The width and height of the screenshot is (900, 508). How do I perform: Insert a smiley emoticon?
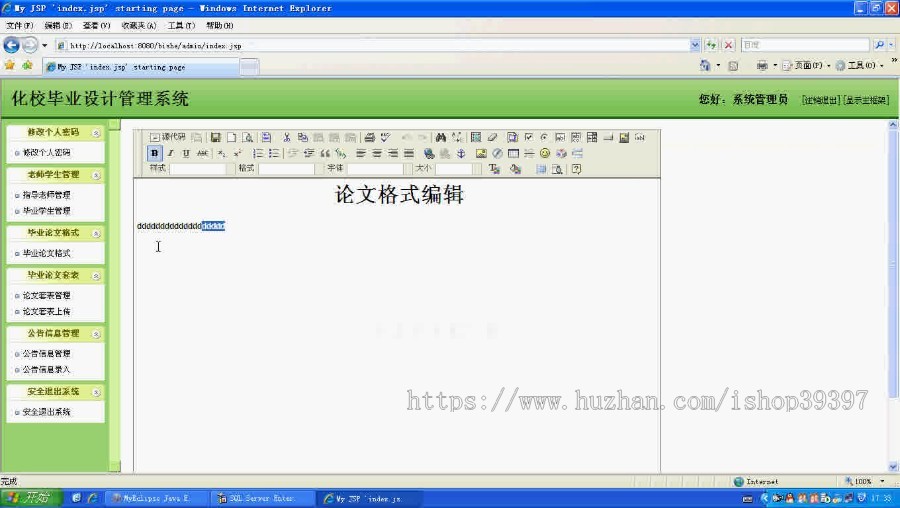[545, 153]
